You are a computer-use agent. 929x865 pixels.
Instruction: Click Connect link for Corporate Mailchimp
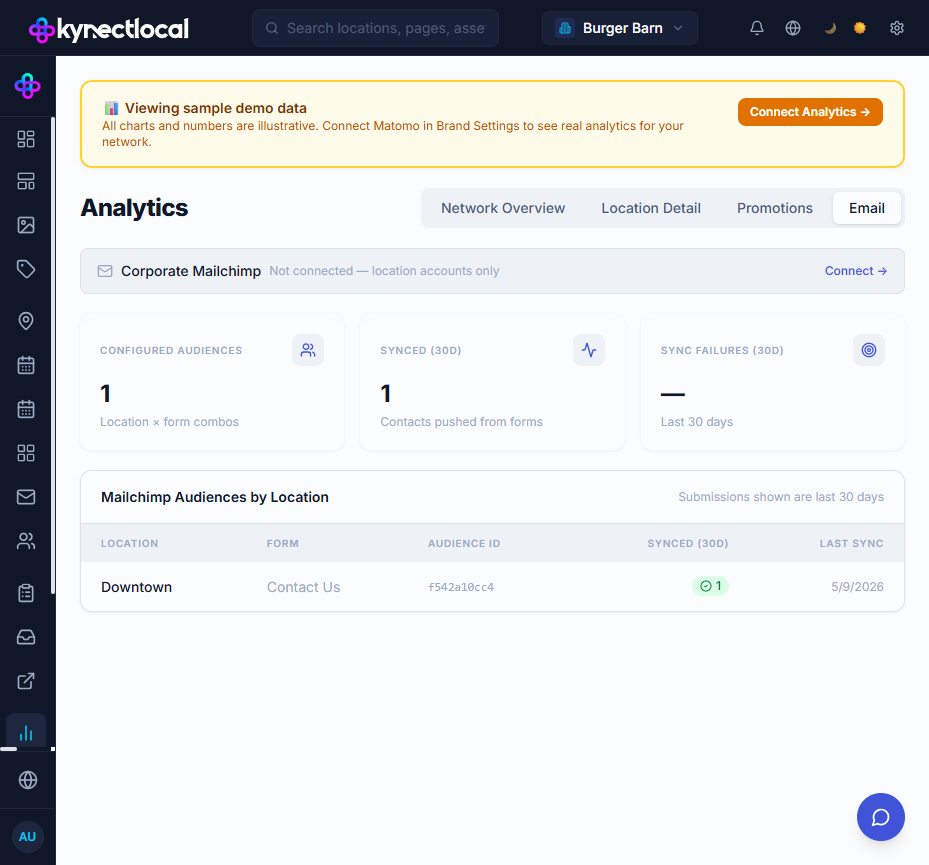pos(856,271)
